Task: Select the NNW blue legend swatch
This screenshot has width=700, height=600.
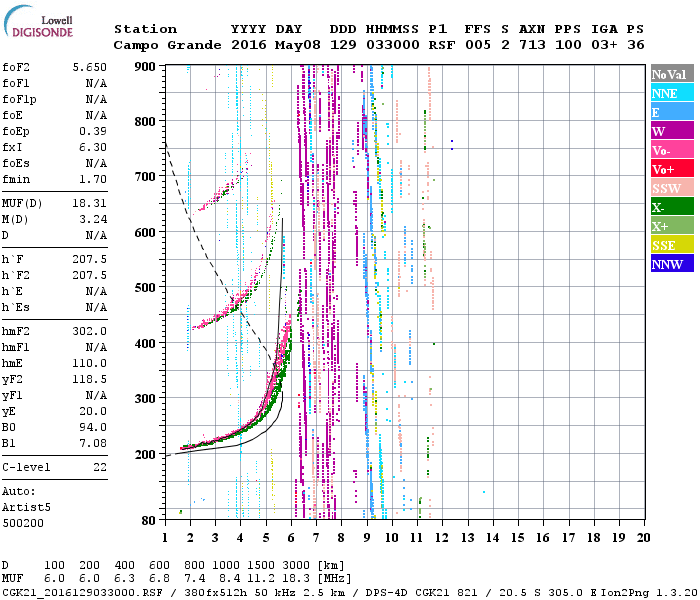Action: [x=672, y=264]
